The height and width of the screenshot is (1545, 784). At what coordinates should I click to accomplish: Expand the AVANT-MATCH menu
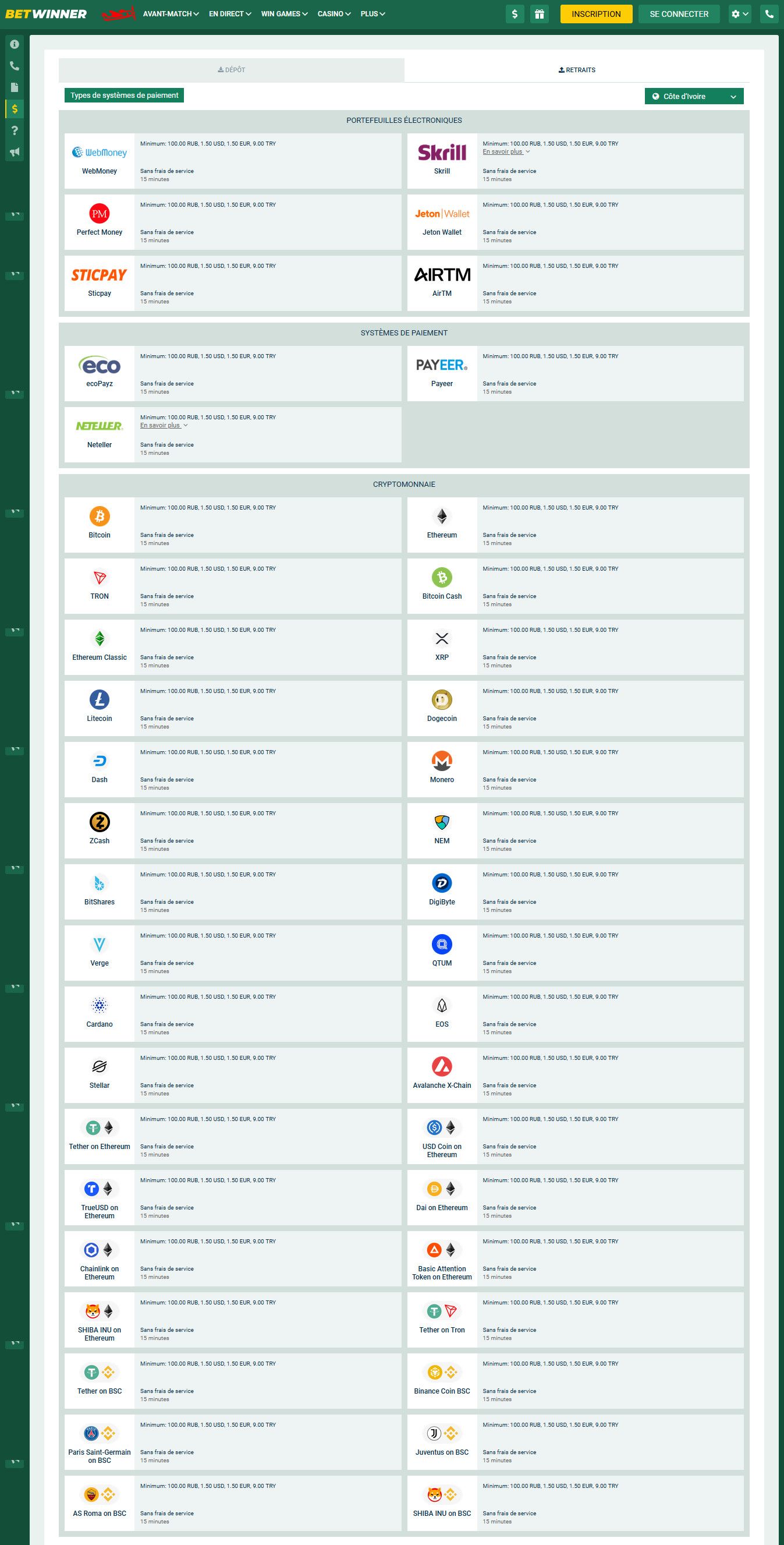pyautogui.click(x=170, y=14)
